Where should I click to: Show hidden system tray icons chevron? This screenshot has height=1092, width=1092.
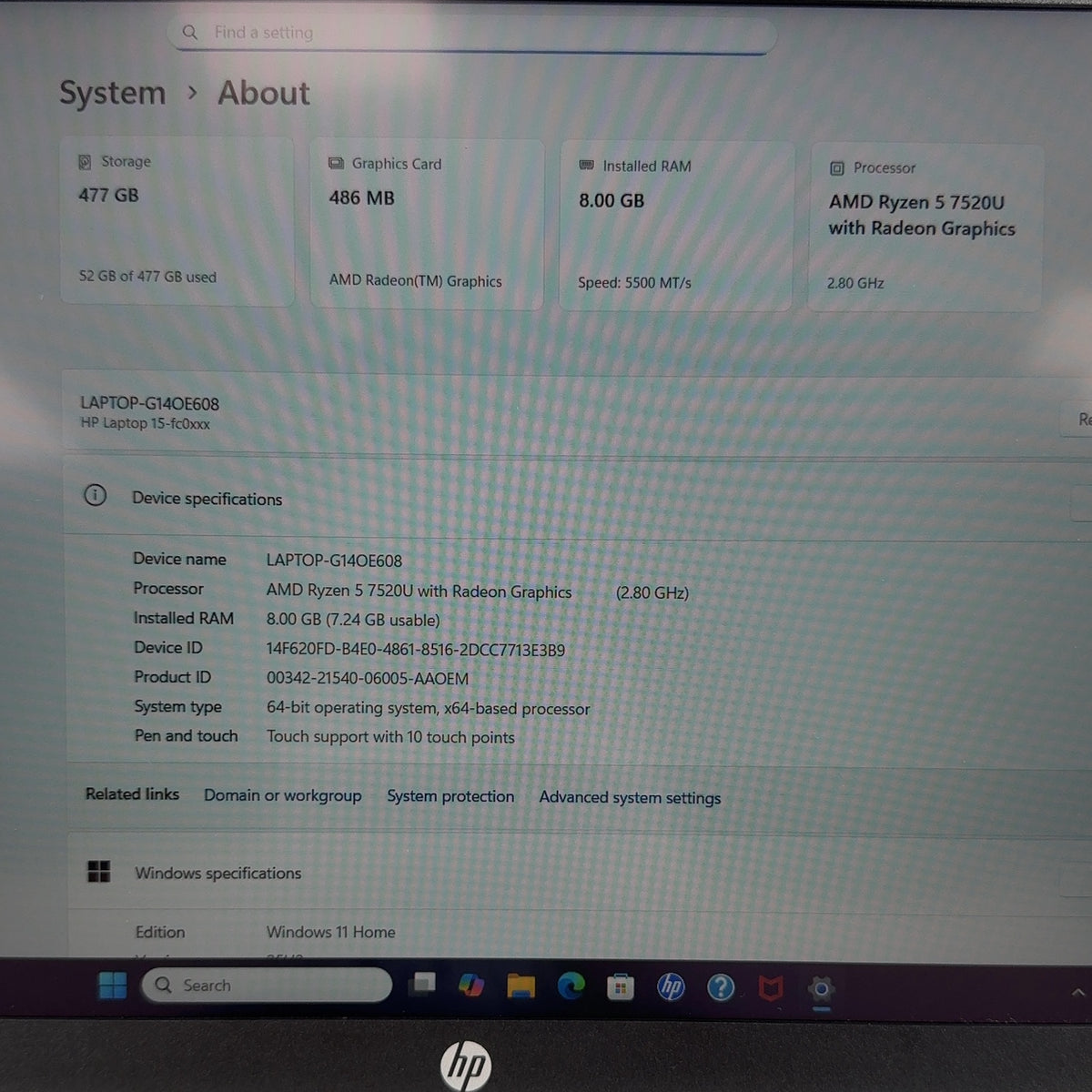click(x=1078, y=993)
